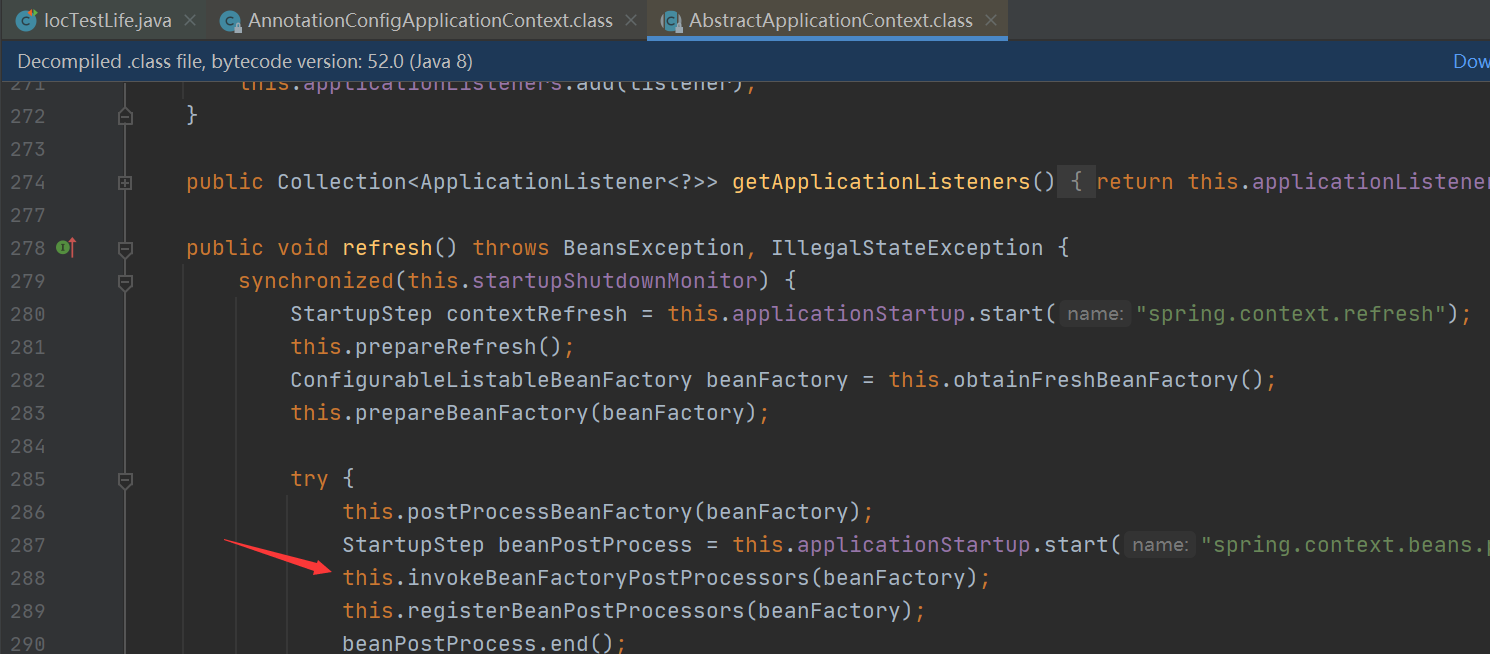This screenshot has height=654, width=1490.
Task: Collapse the try block fold on line 285
Action: [x=125, y=479]
